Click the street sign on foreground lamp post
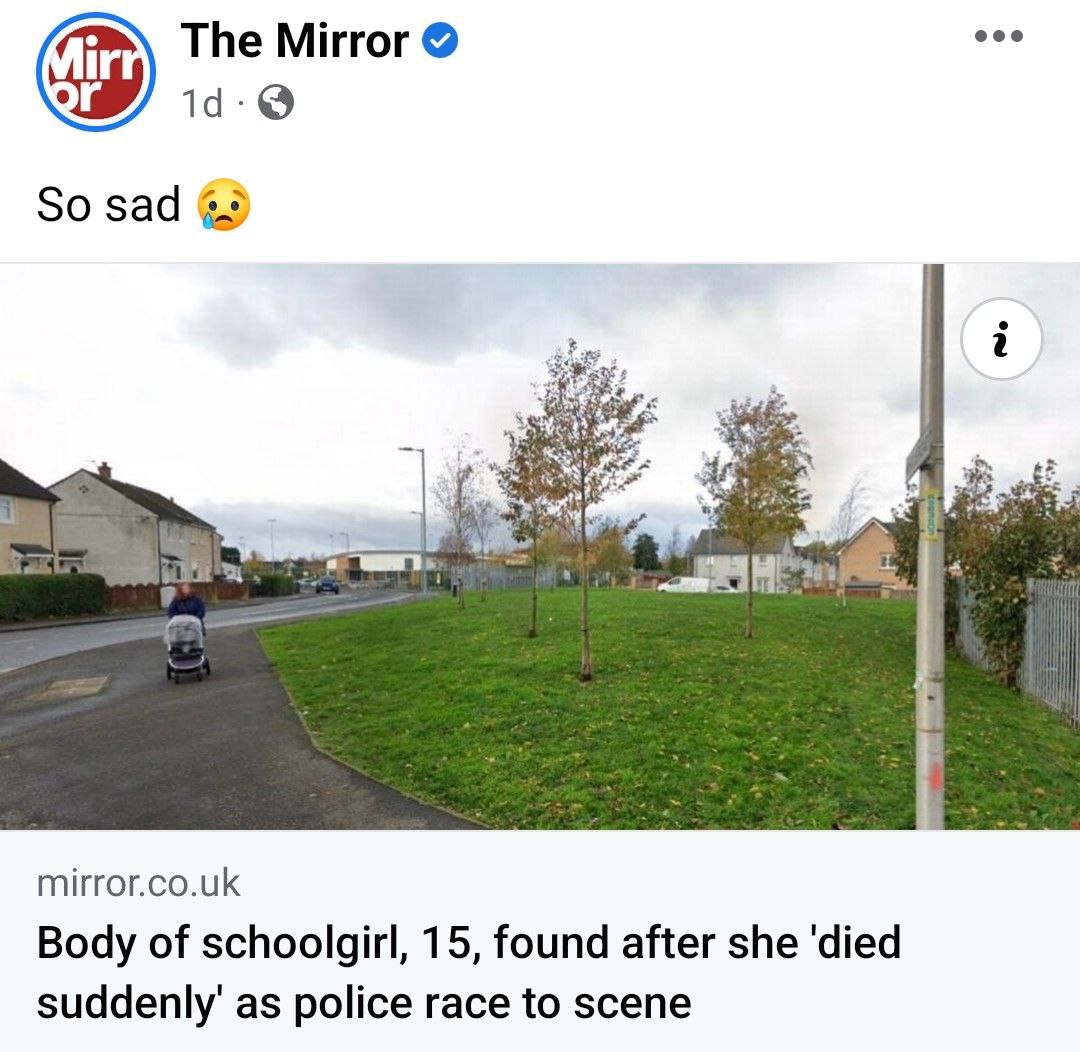The width and height of the screenshot is (1080, 1052). tap(918, 453)
